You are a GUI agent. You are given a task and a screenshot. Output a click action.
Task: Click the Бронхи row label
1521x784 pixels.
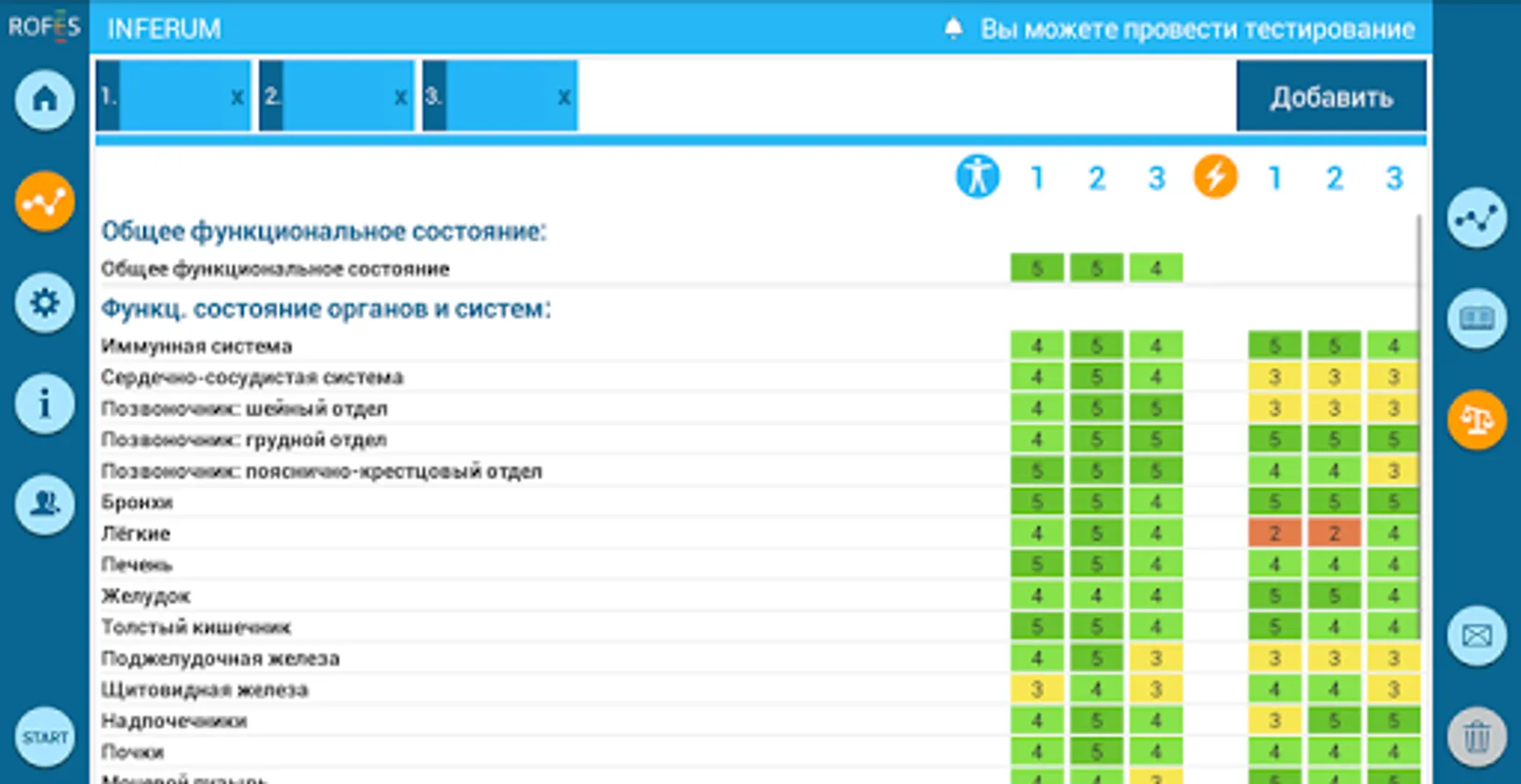[x=137, y=502]
